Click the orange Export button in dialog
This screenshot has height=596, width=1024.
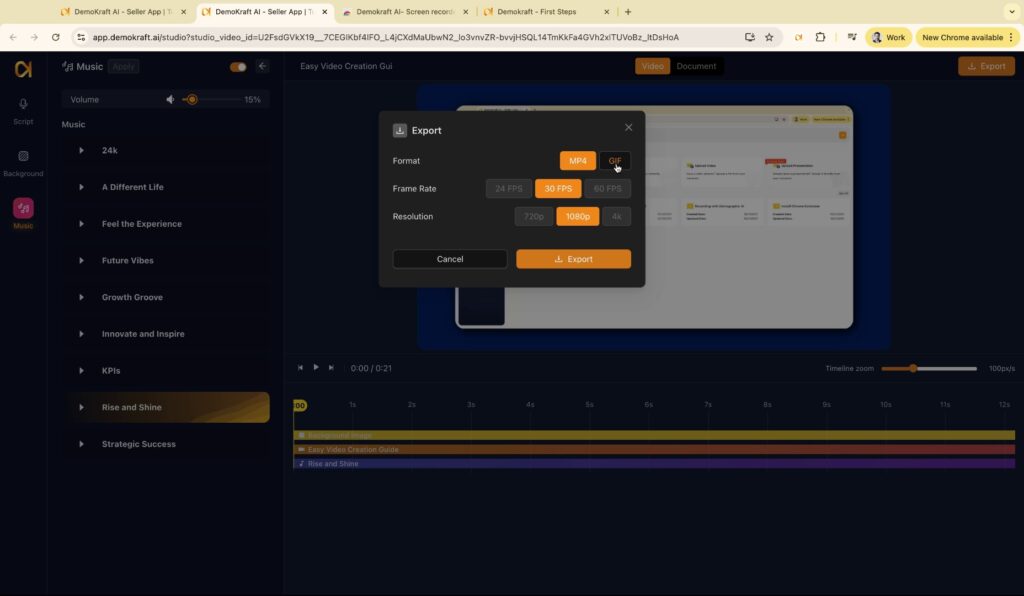(573, 259)
